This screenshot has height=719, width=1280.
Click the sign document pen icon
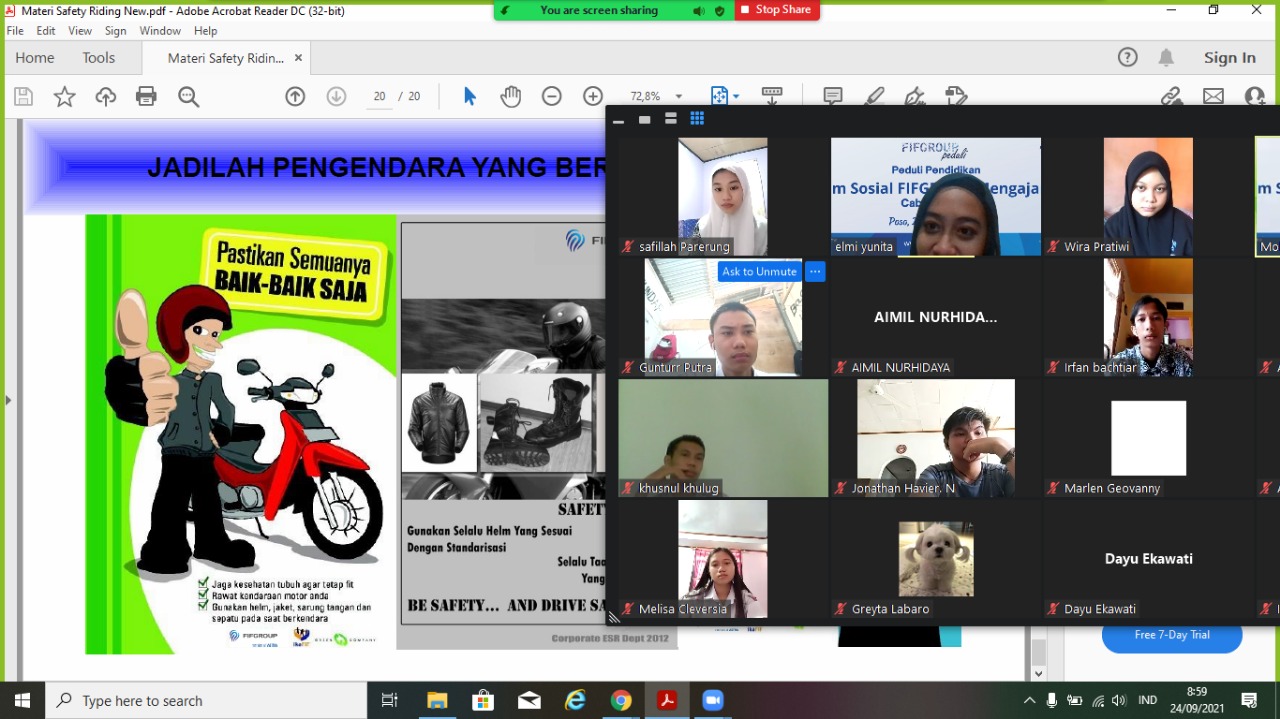pos(914,96)
